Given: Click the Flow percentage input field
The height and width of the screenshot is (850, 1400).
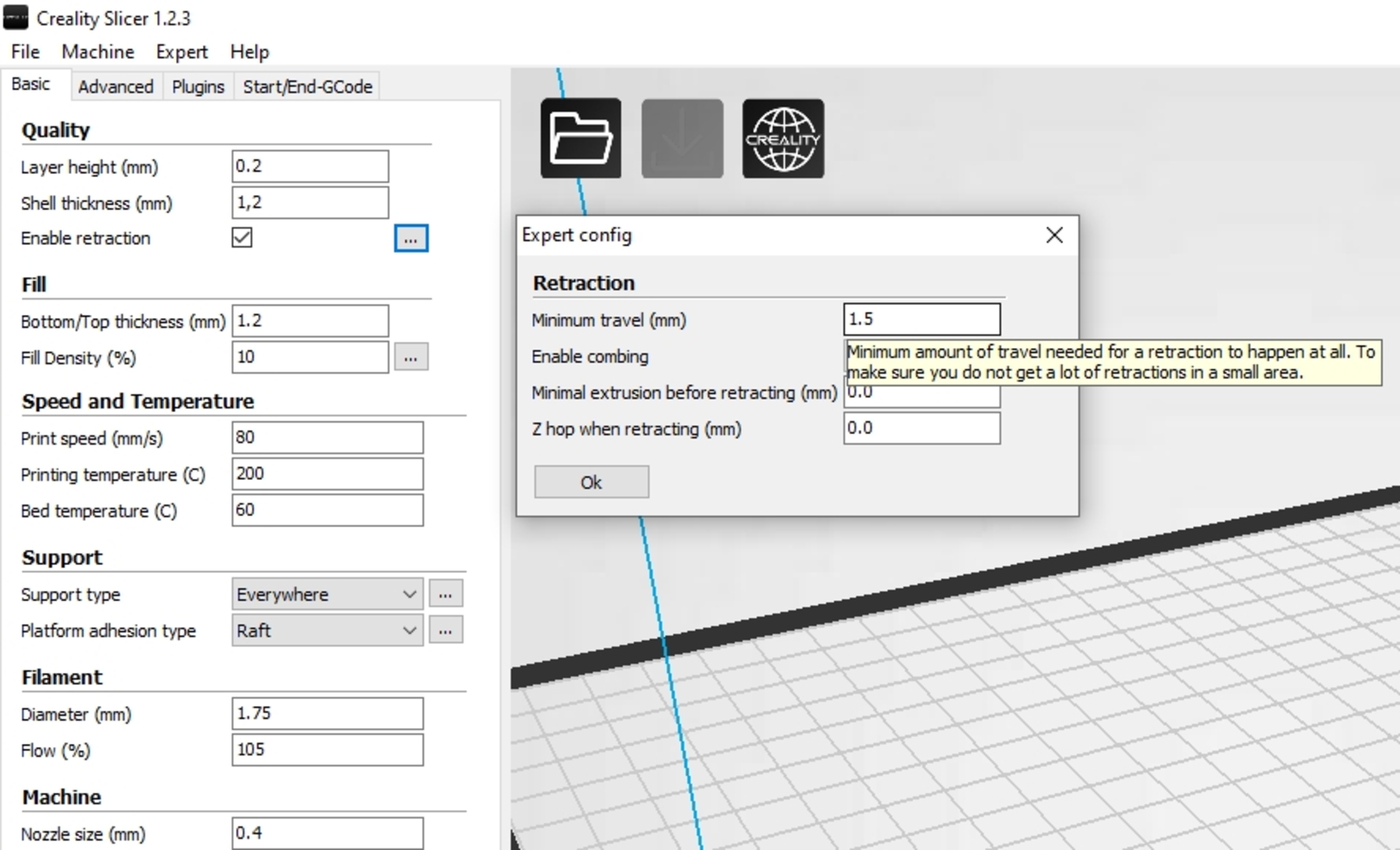Looking at the screenshot, I should pyautogui.click(x=327, y=749).
